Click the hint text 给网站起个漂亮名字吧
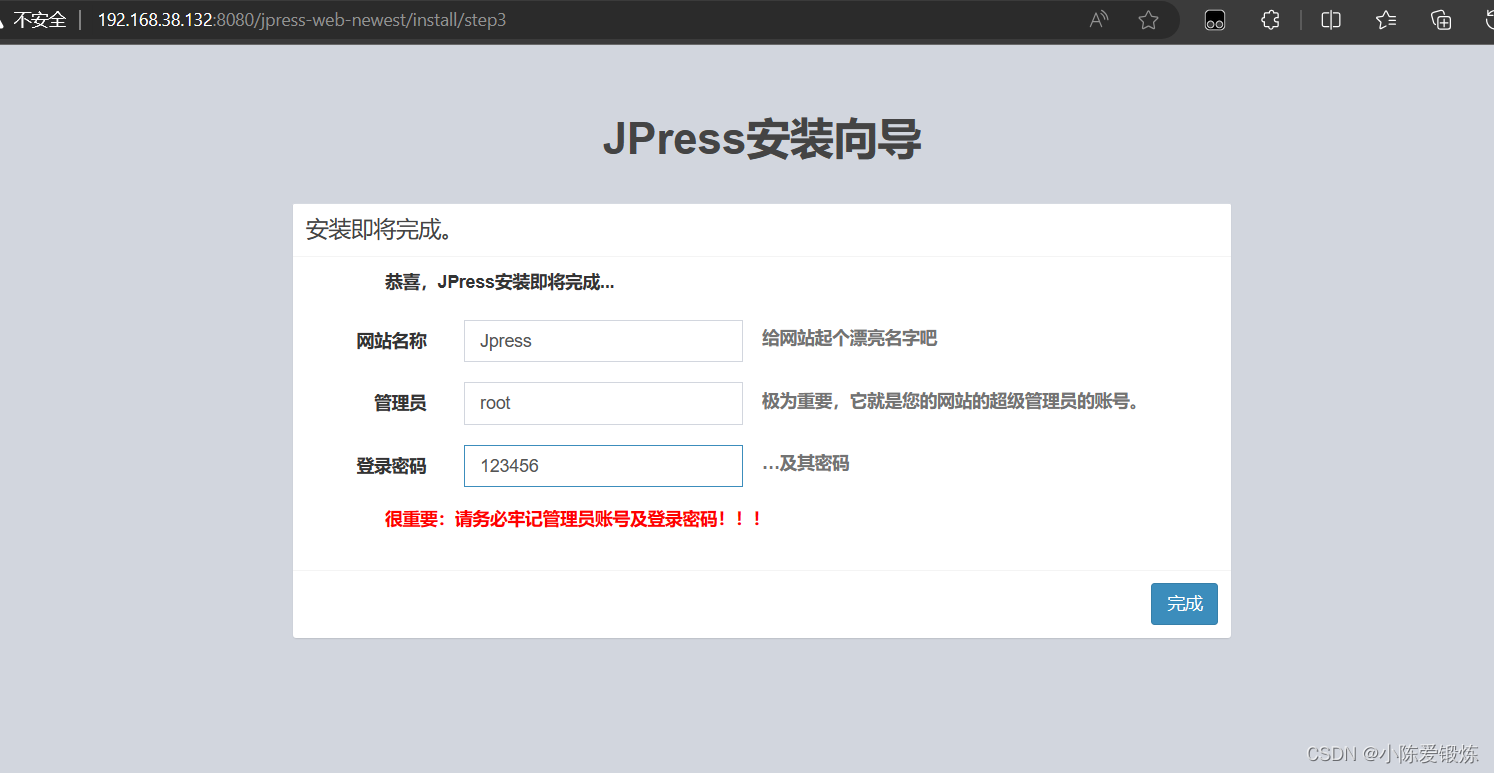The image size is (1494, 773). point(849,338)
